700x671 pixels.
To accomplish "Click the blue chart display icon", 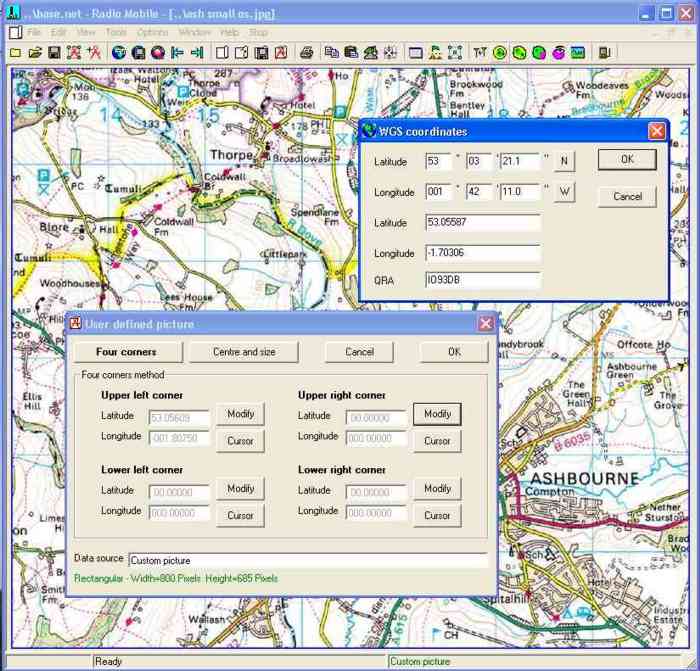I will click(578, 53).
